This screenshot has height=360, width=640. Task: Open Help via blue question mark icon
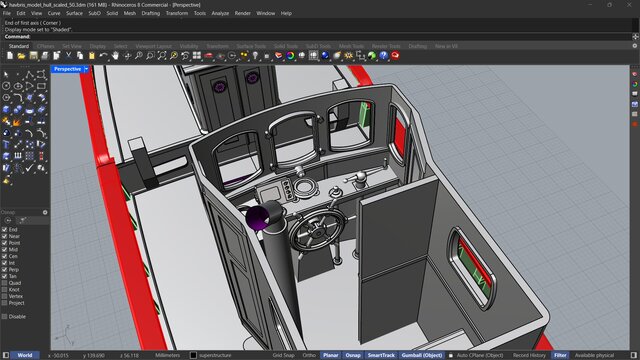point(383,56)
